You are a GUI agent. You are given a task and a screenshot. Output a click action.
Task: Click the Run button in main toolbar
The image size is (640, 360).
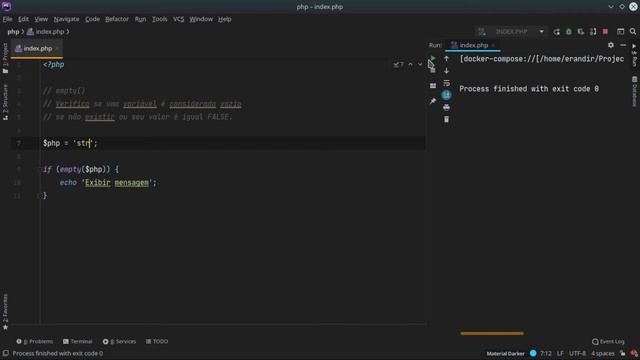click(x=556, y=31)
